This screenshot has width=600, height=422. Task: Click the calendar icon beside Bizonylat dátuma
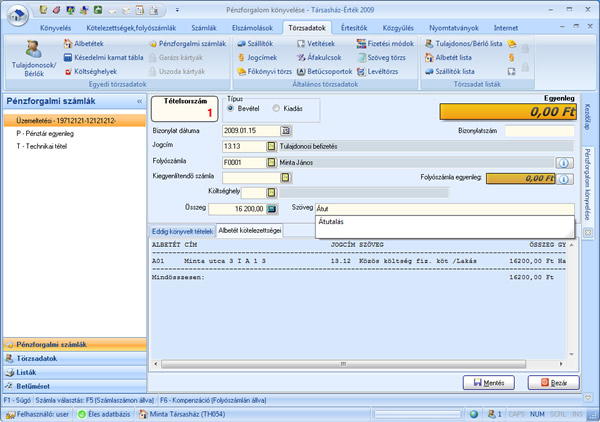click(286, 130)
